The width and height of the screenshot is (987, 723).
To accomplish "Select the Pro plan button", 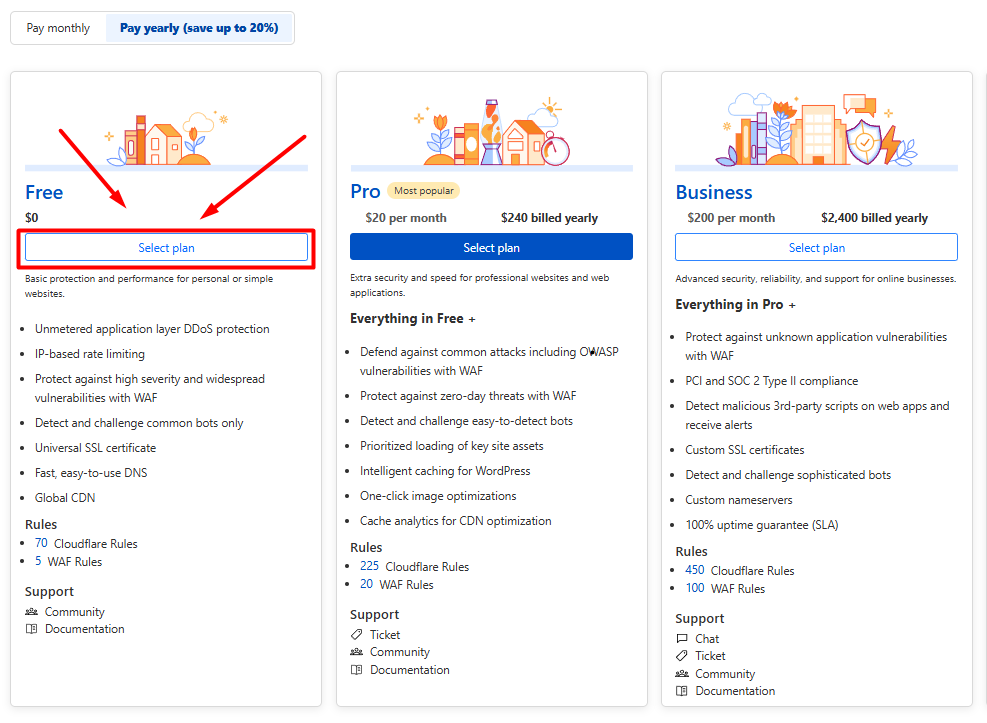I will [x=491, y=247].
